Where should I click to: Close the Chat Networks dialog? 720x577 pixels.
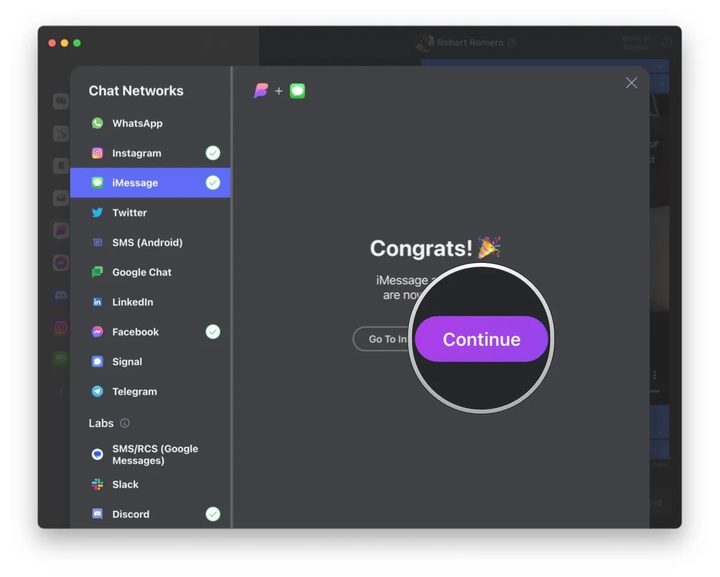pos(631,83)
